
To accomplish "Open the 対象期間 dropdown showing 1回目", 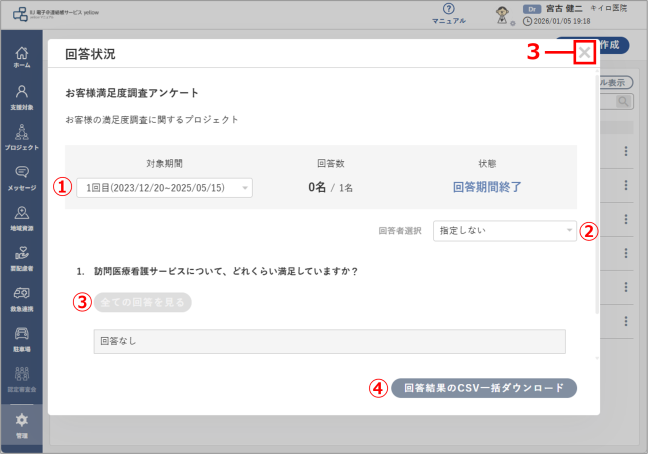I will click(x=164, y=188).
